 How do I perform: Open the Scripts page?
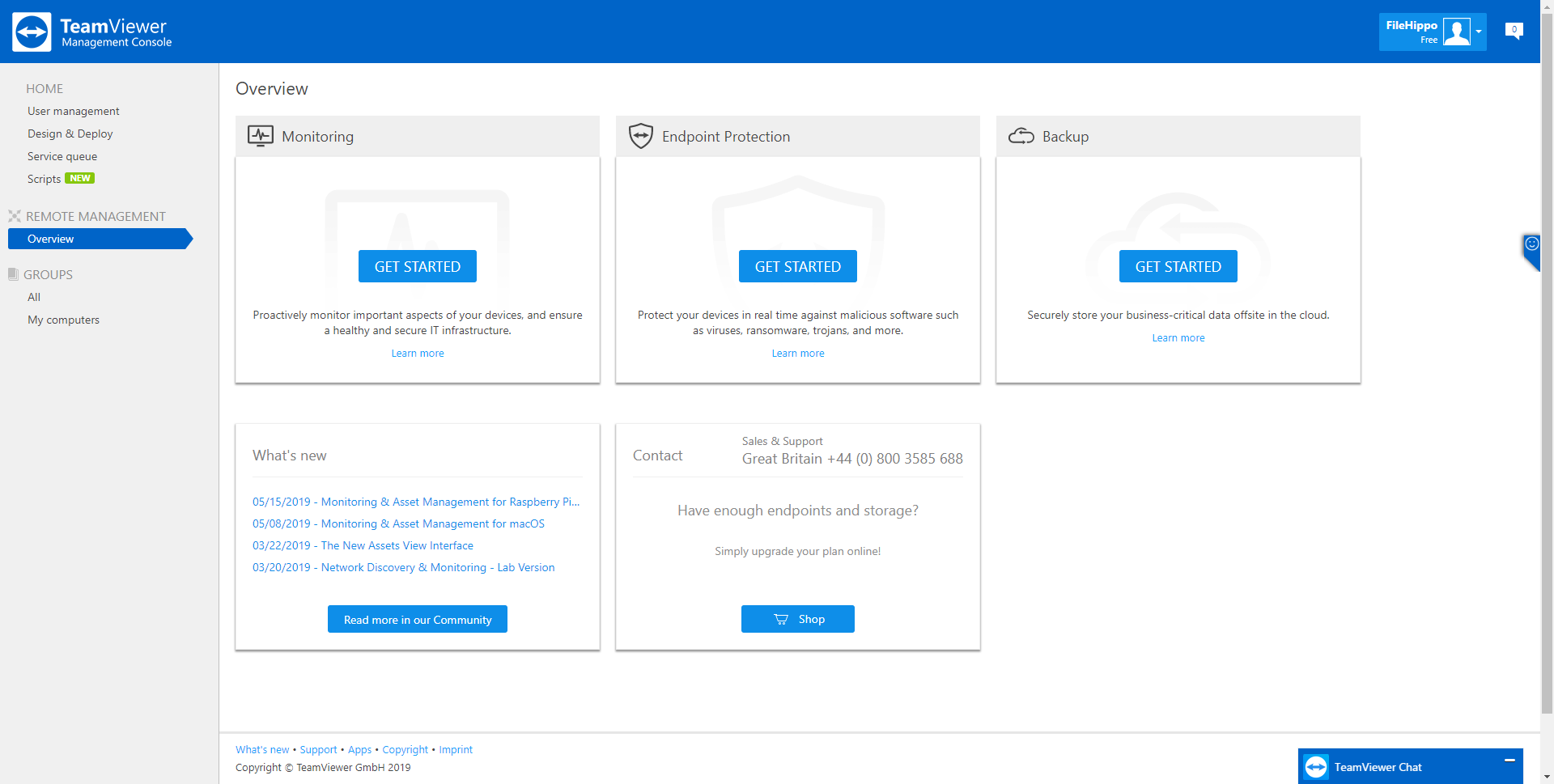click(x=45, y=179)
